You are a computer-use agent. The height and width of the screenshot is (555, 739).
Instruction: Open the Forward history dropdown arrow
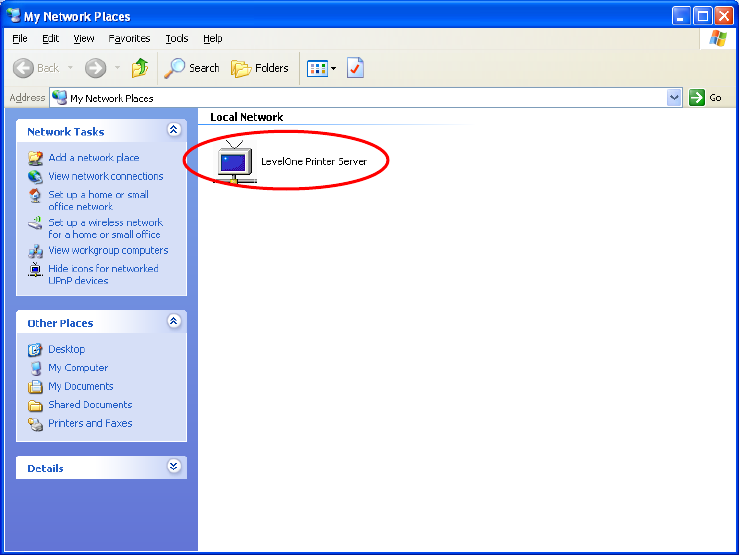pyautogui.click(x=117, y=68)
